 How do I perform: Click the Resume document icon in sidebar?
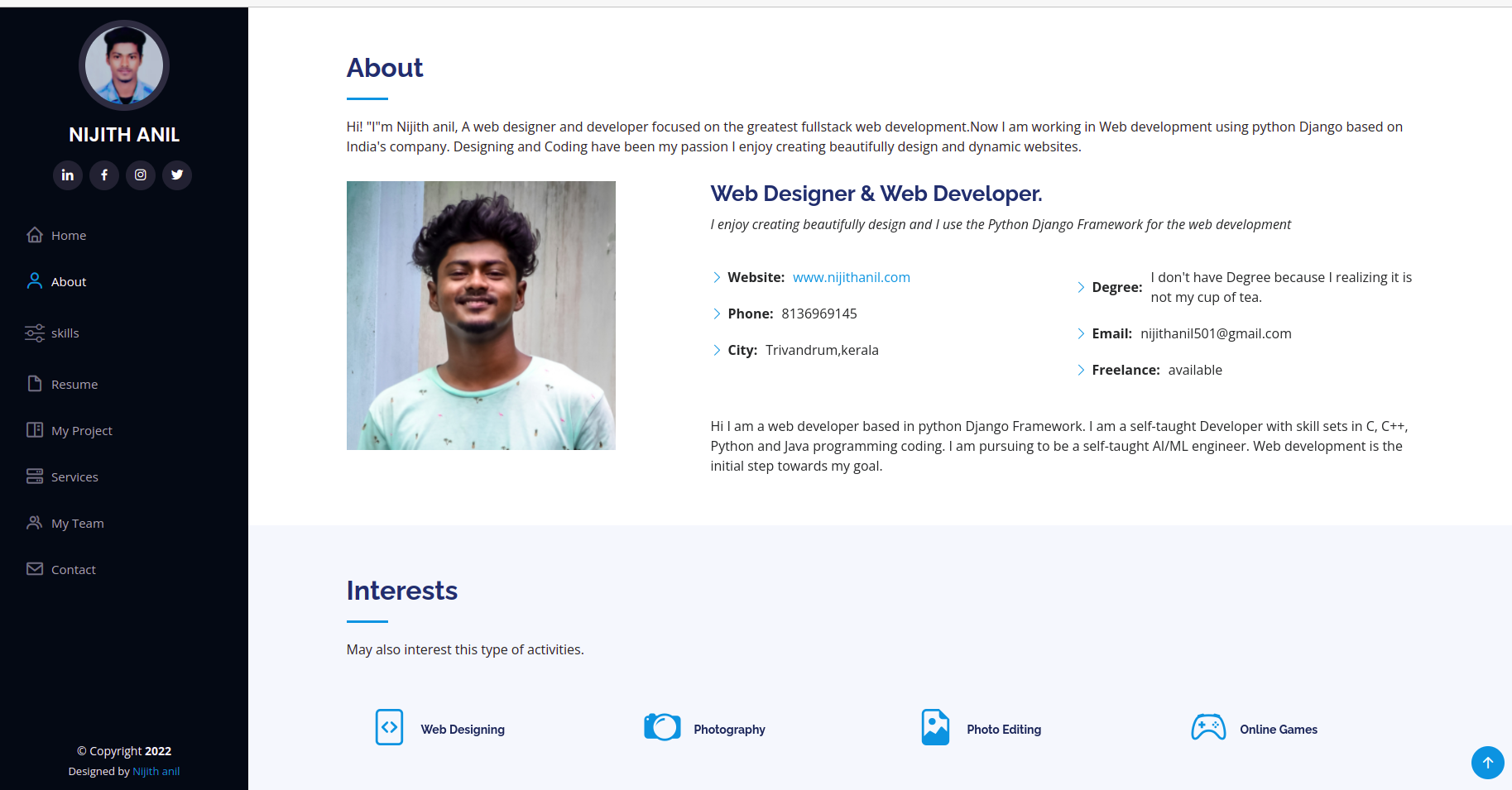click(x=35, y=383)
